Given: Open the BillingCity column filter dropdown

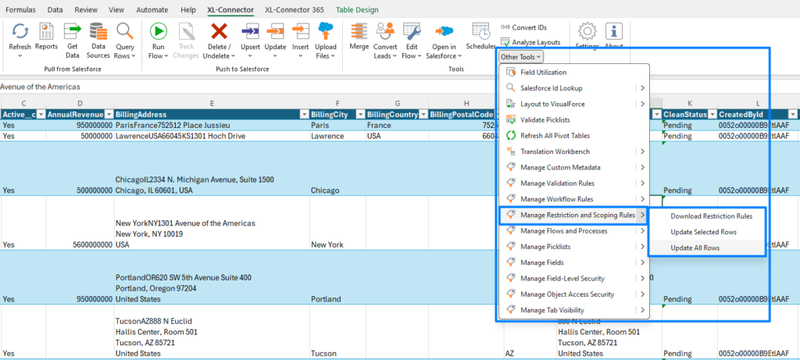Looking at the screenshot, I should click(360, 115).
